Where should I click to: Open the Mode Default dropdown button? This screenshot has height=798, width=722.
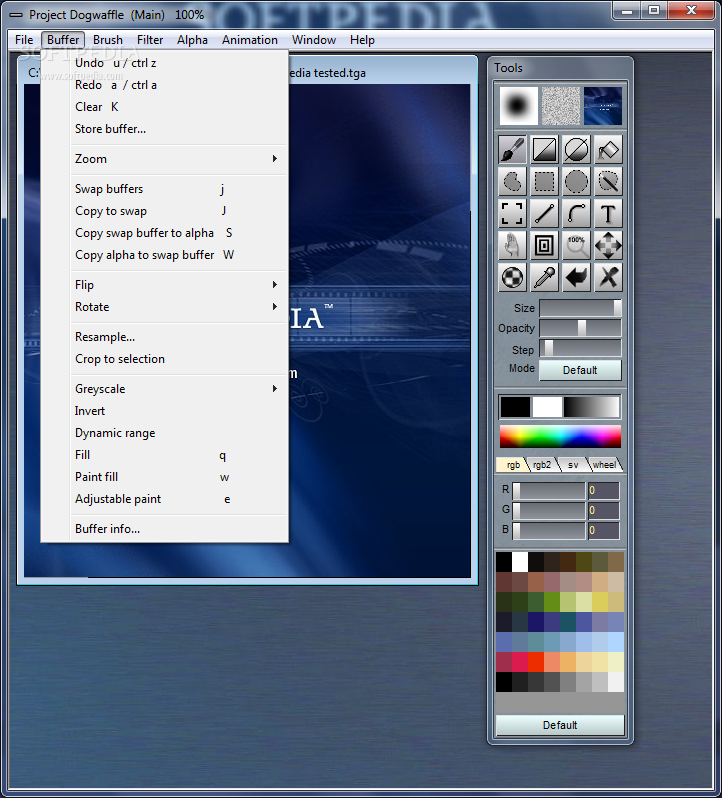pyautogui.click(x=580, y=370)
